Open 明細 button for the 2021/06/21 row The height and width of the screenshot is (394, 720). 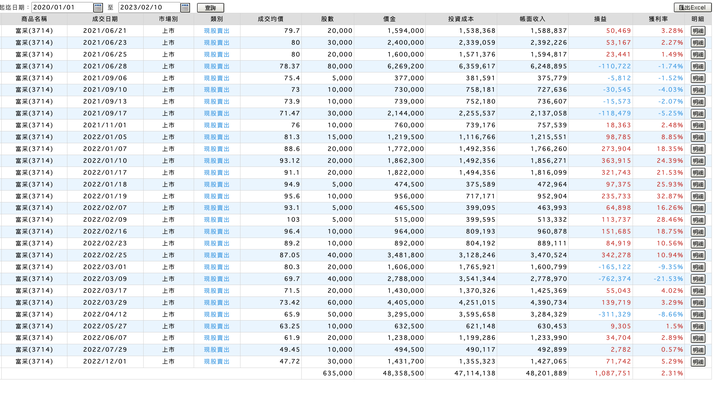(698, 31)
